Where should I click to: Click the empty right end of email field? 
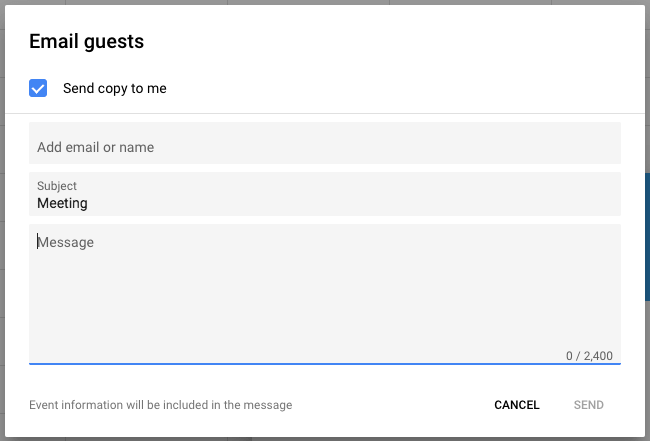(580, 147)
